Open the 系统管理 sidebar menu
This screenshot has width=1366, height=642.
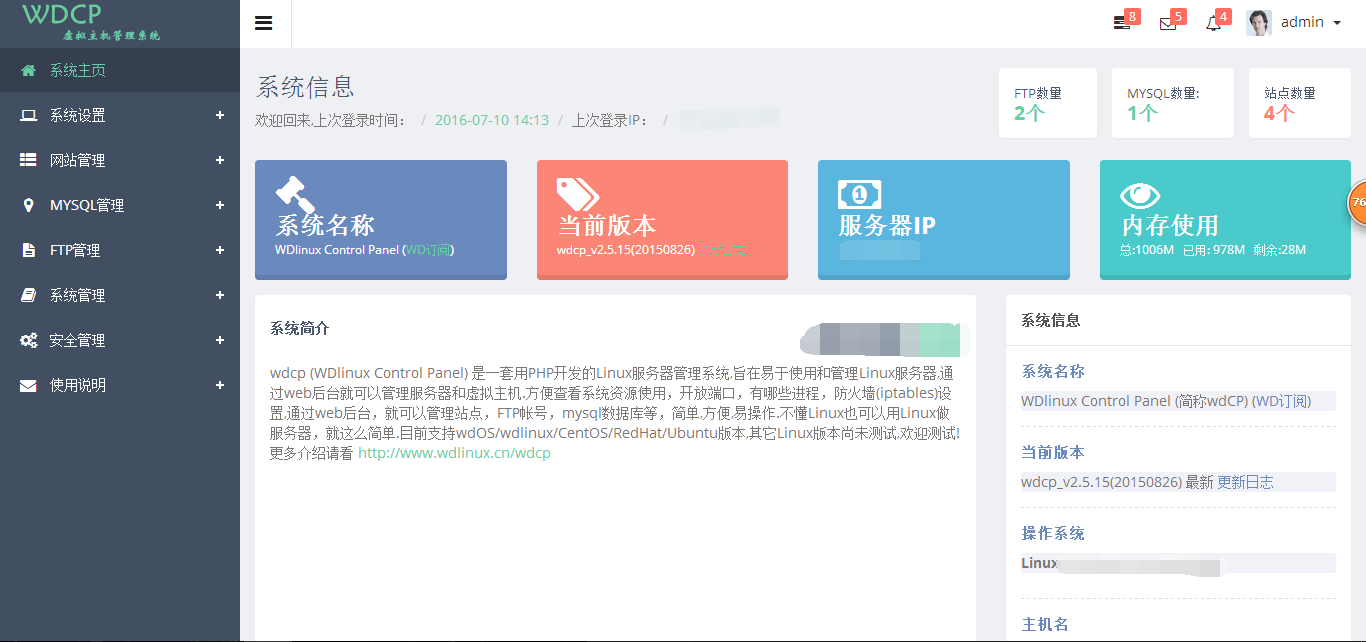[x=120, y=295]
